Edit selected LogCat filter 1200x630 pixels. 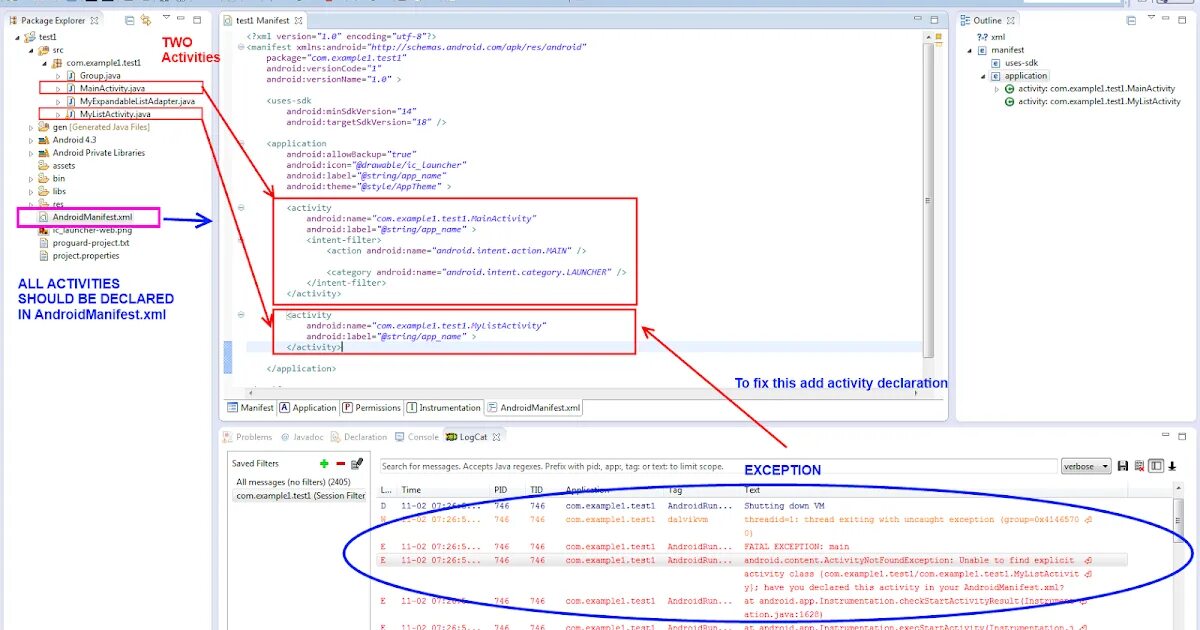[x=357, y=464]
